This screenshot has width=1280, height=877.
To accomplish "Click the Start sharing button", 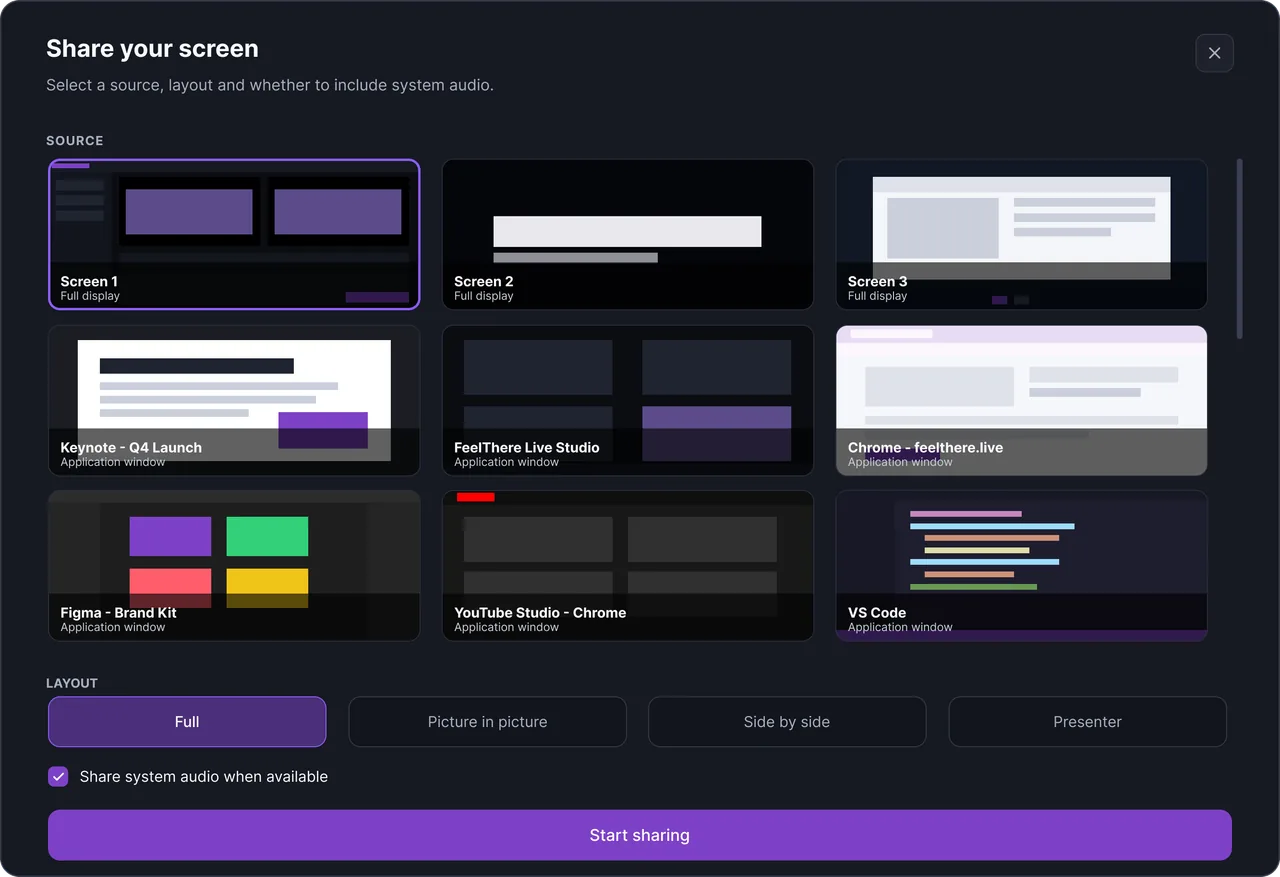I will (640, 835).
